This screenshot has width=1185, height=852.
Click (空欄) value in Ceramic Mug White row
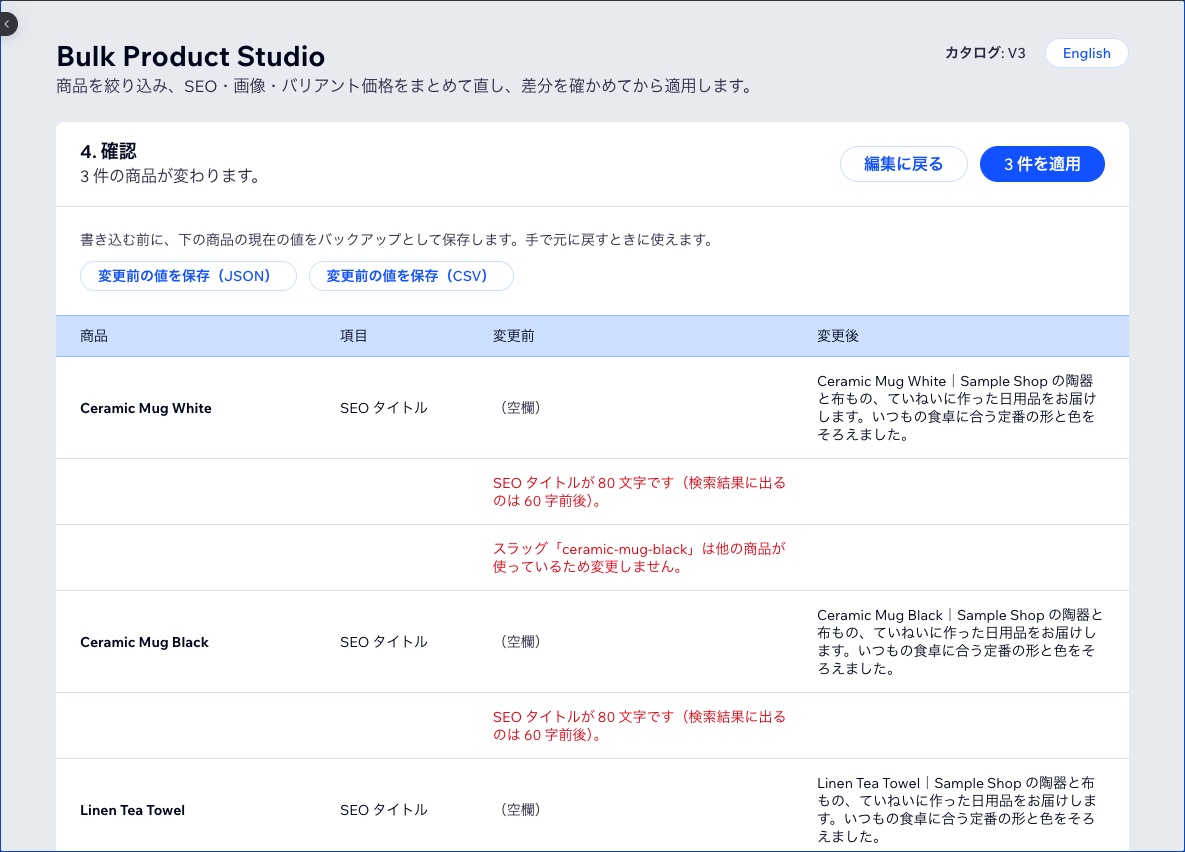click(x=520, y=408)
